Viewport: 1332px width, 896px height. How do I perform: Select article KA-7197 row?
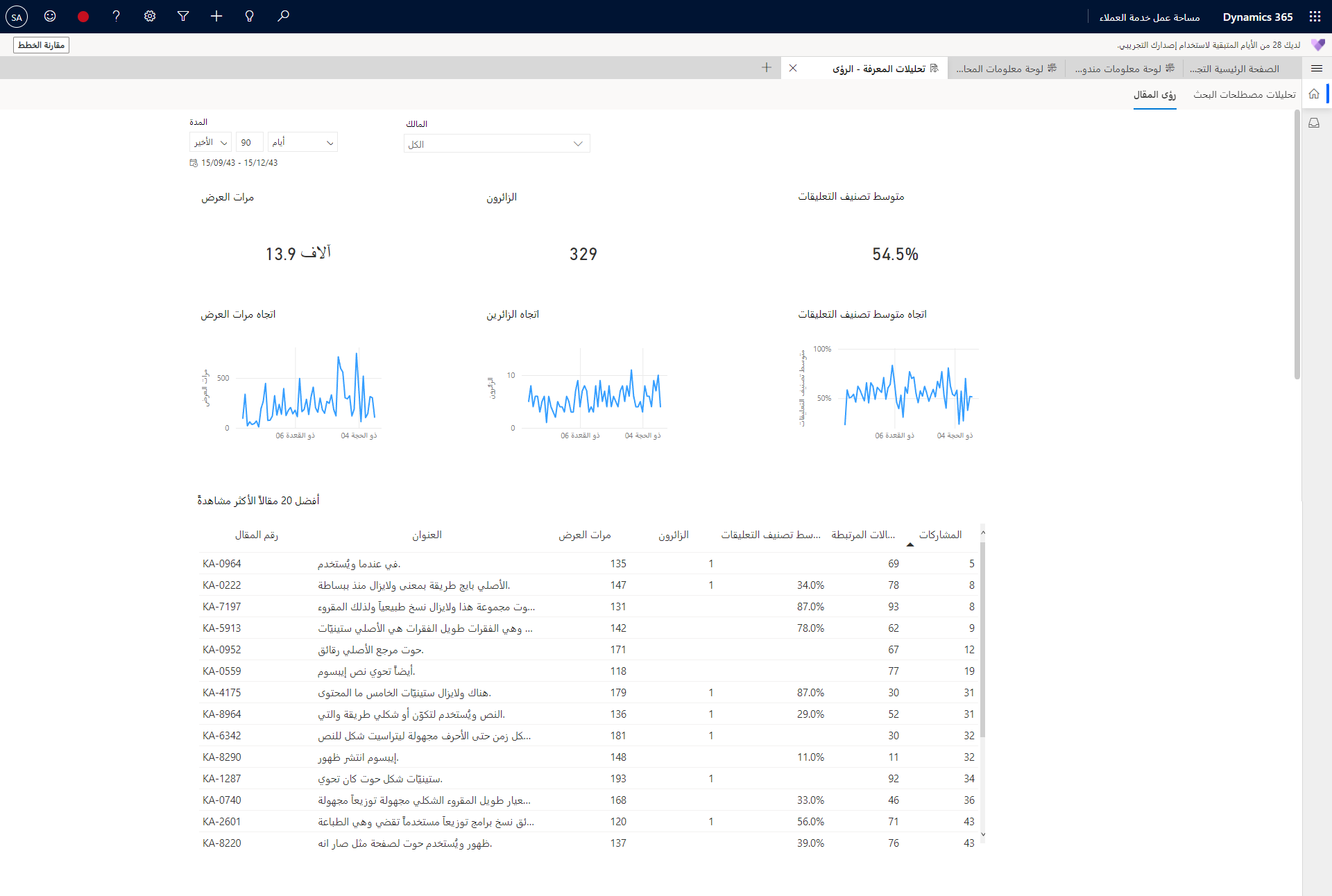pyautogui.click(x=589, y=607)
